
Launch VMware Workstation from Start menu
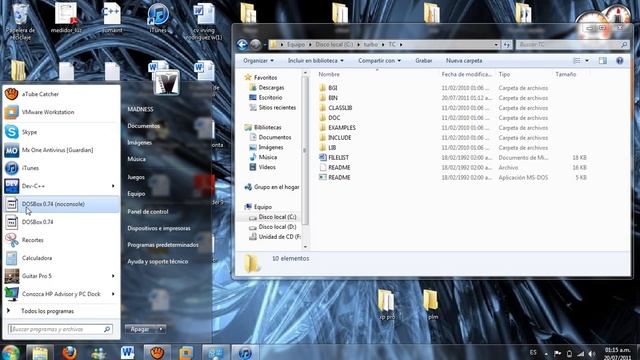point(61,112)
